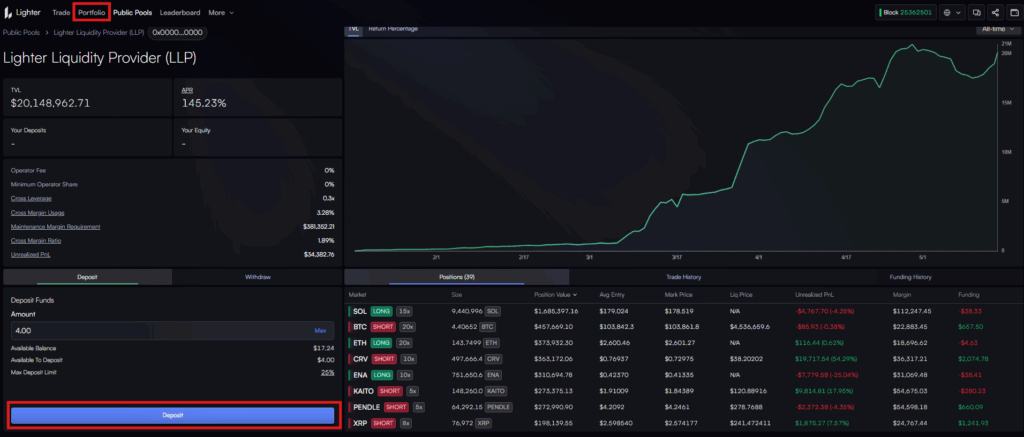This screenshot has width=1024, height=437.
Task: Click XRP market in positions table
Action: [360, 423]
